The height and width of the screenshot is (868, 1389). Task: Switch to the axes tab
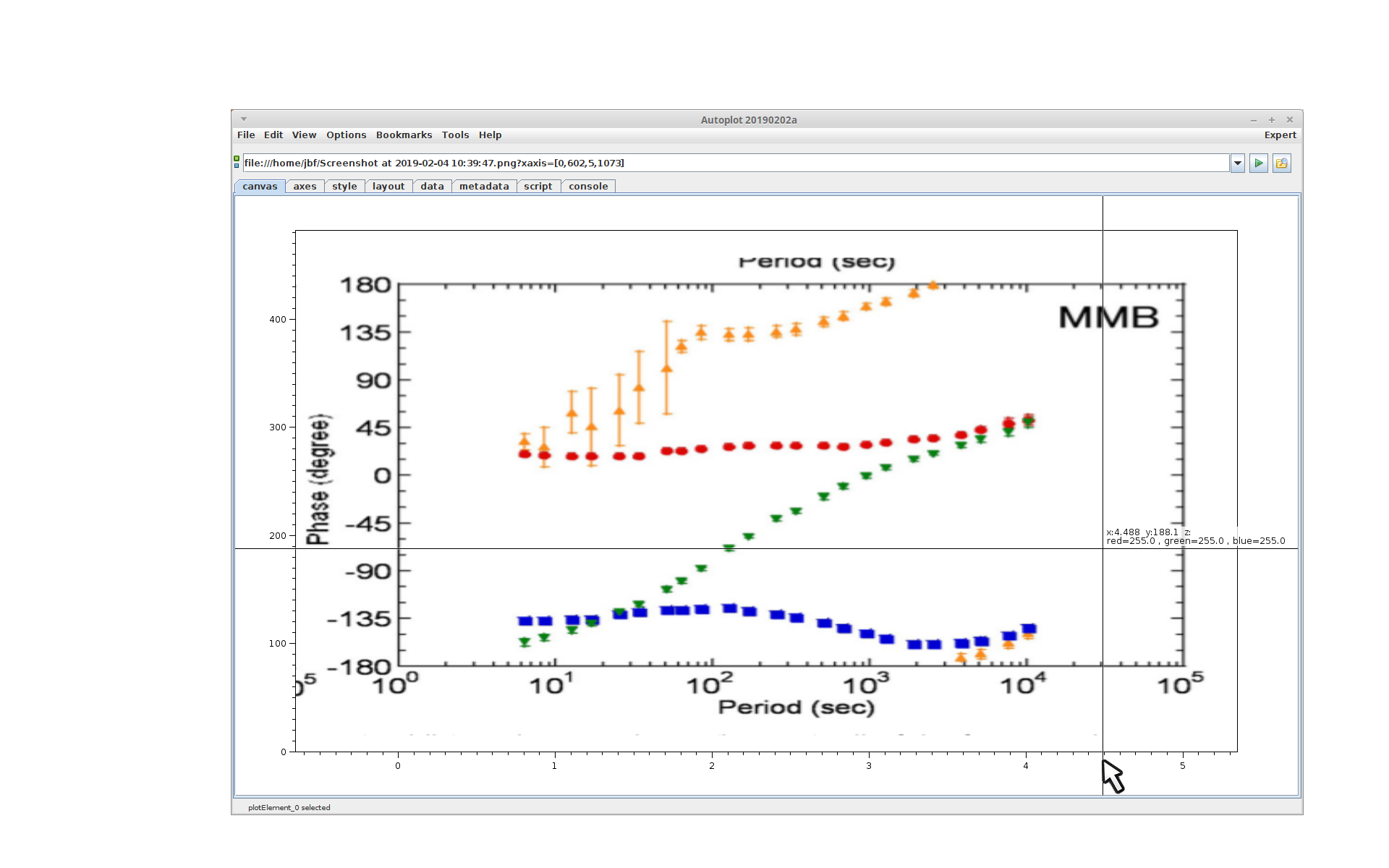pos(305,187)
